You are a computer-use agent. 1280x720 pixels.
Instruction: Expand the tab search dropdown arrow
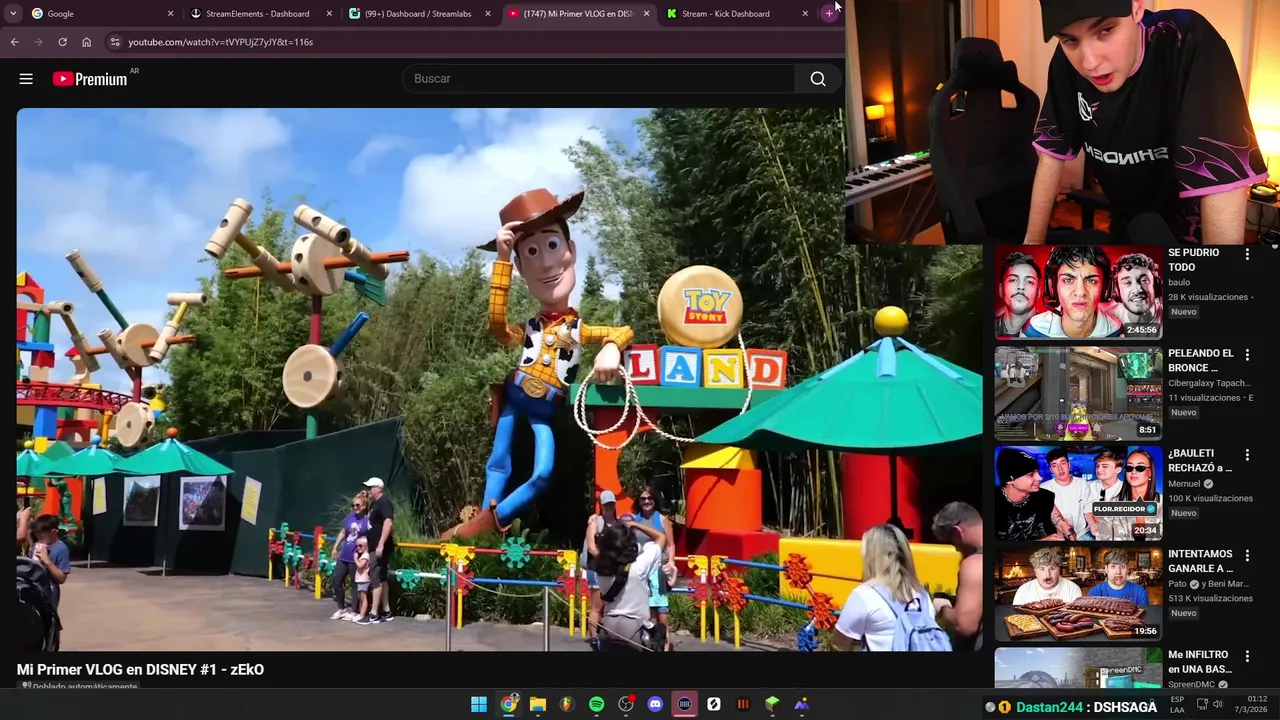(12, 13)
